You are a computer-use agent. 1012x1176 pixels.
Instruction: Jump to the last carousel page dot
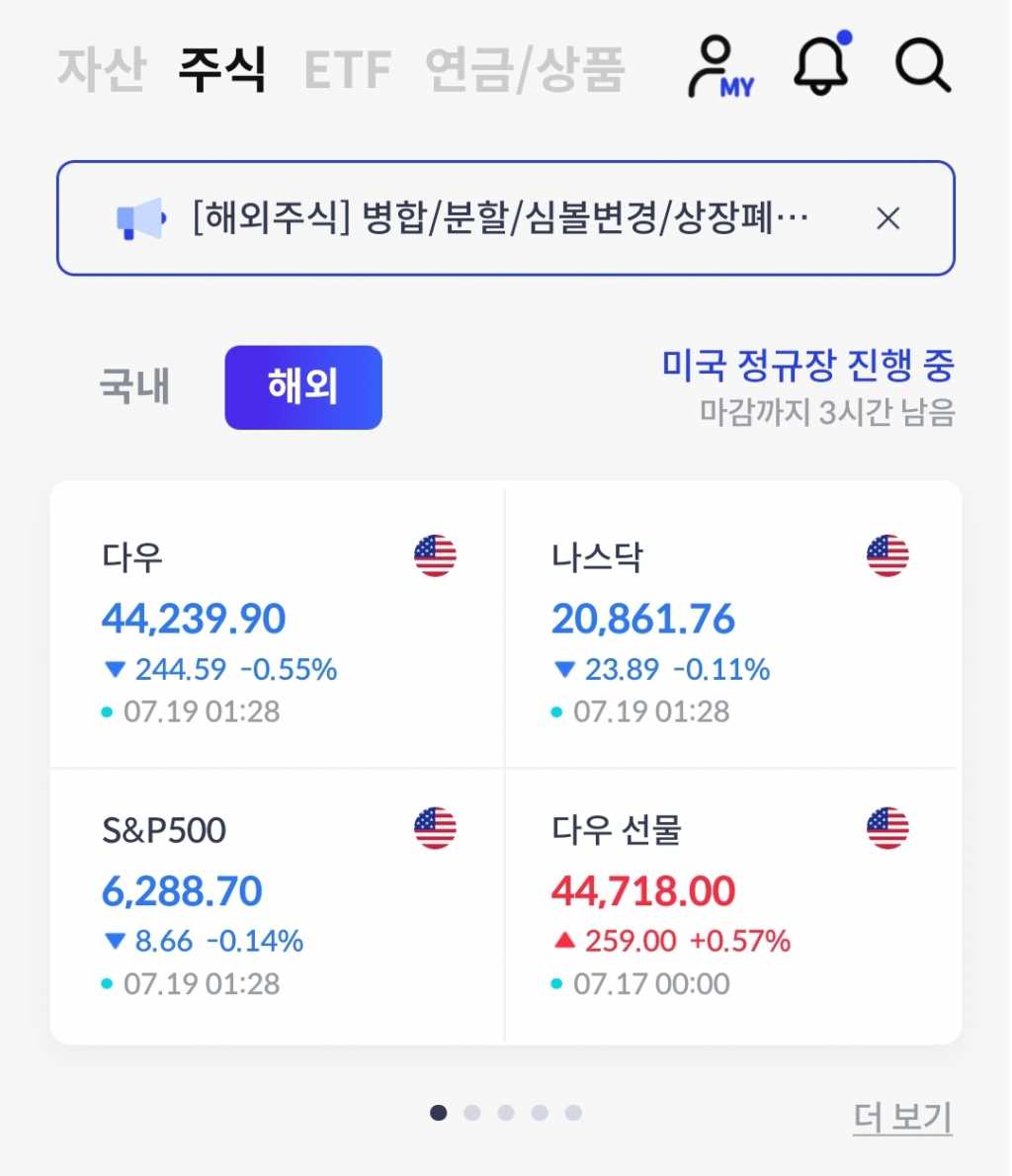(x=573, y=1113)
